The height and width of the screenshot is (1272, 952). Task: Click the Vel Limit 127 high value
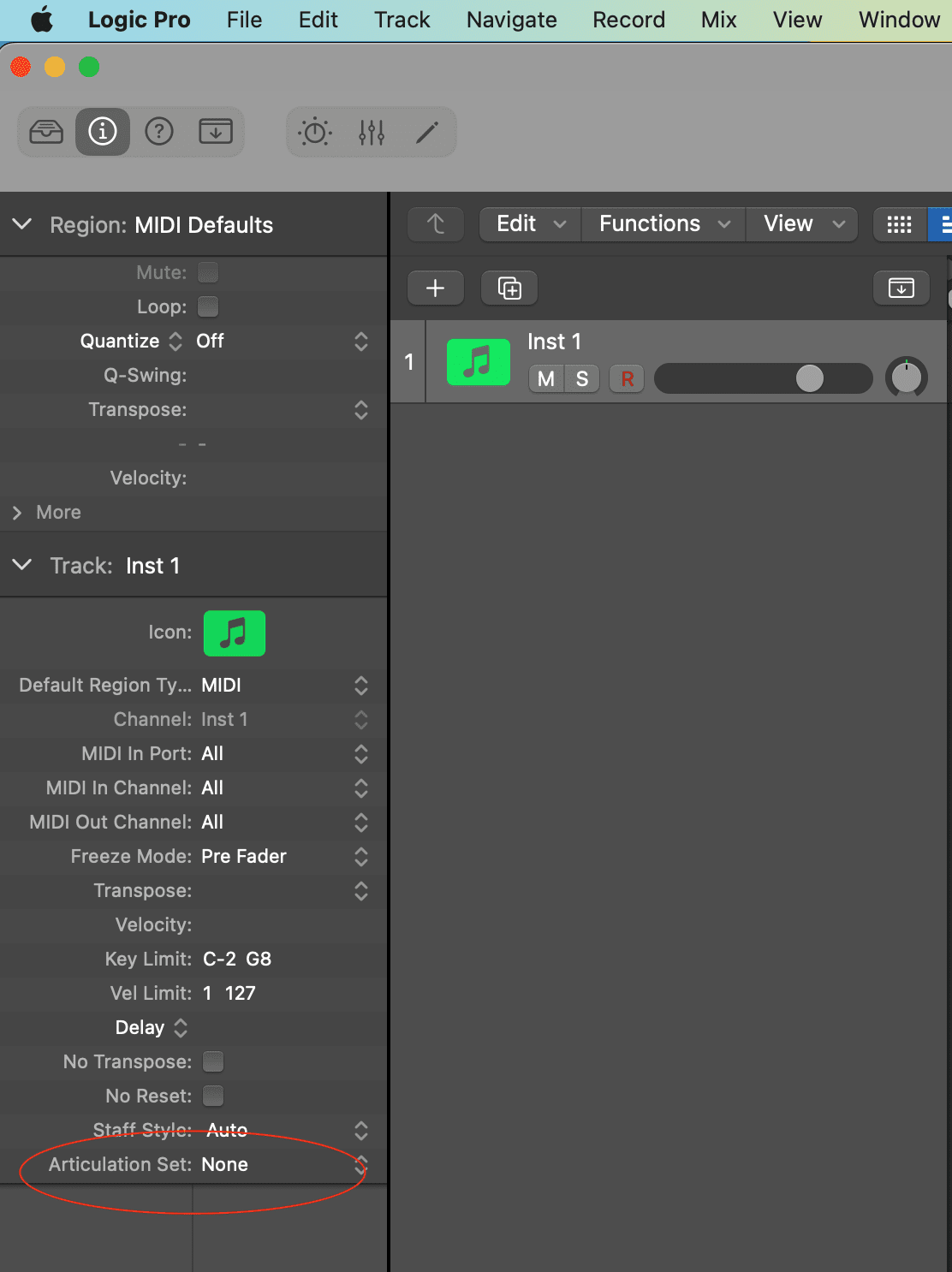pos(241,993)
